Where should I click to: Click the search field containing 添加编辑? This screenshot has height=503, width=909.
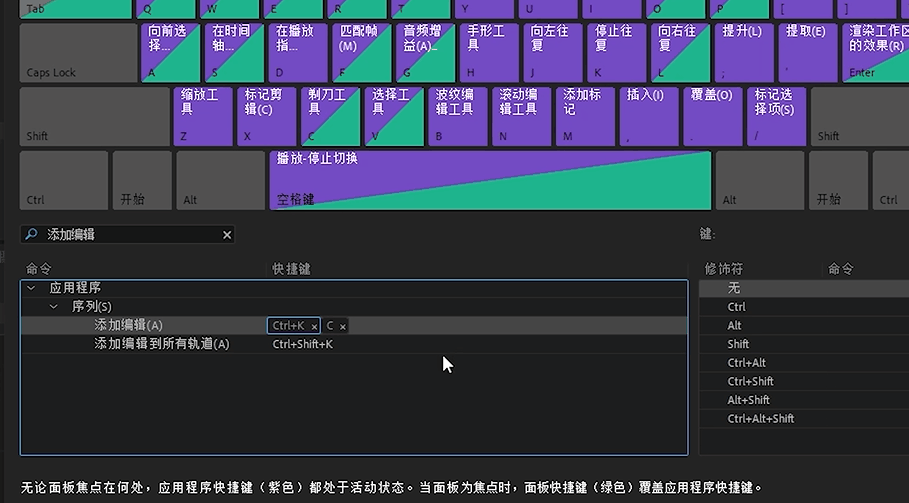point(128,234)
